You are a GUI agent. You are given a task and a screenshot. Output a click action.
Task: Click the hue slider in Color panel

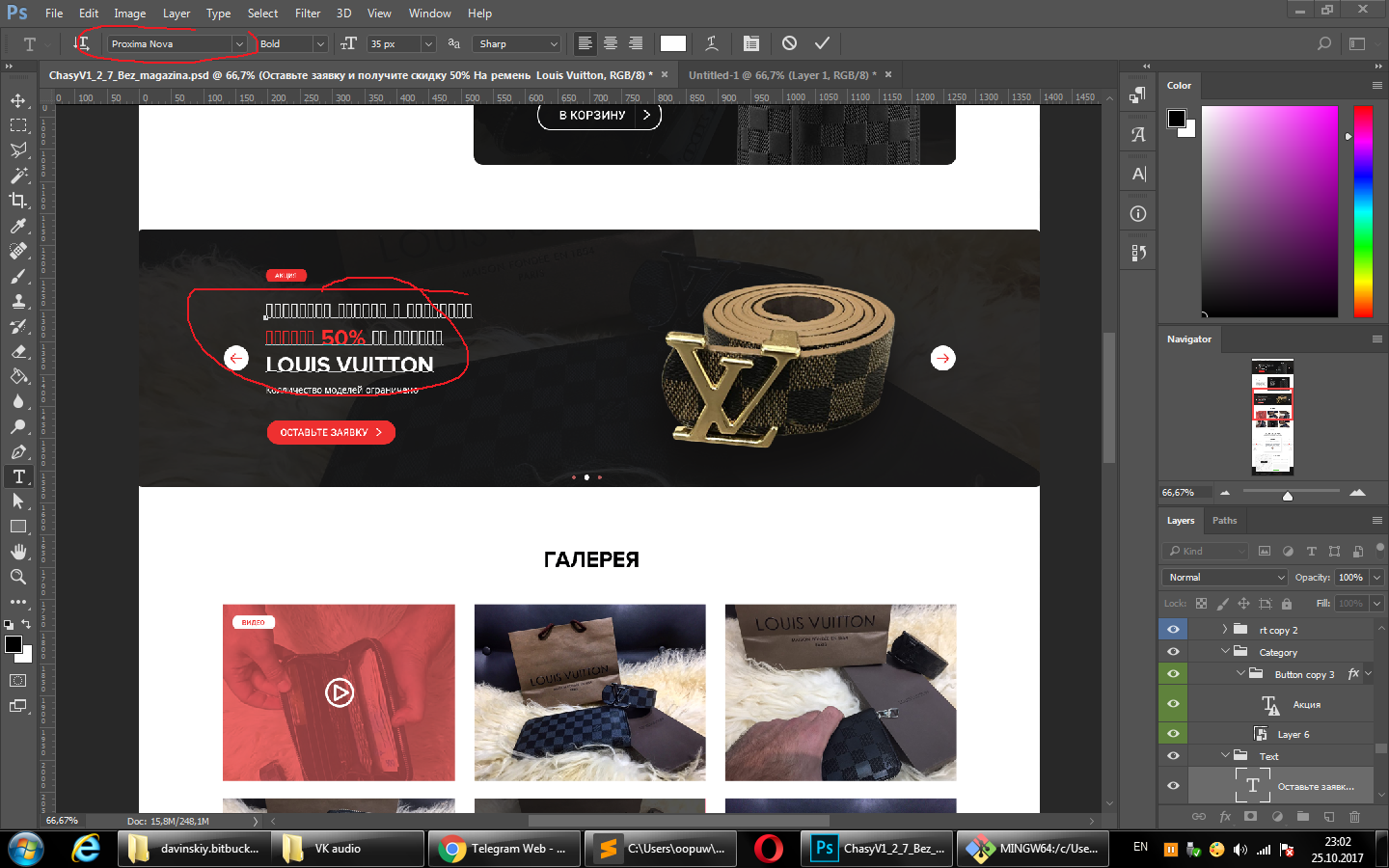[x=1363, y=211]
